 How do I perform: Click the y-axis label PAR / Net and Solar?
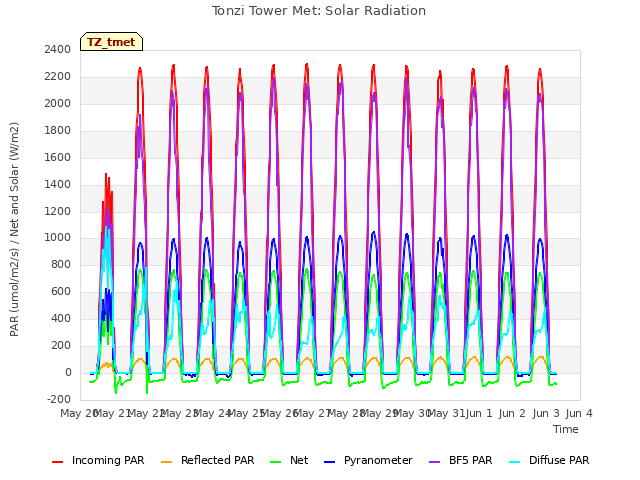pos(14,229)
